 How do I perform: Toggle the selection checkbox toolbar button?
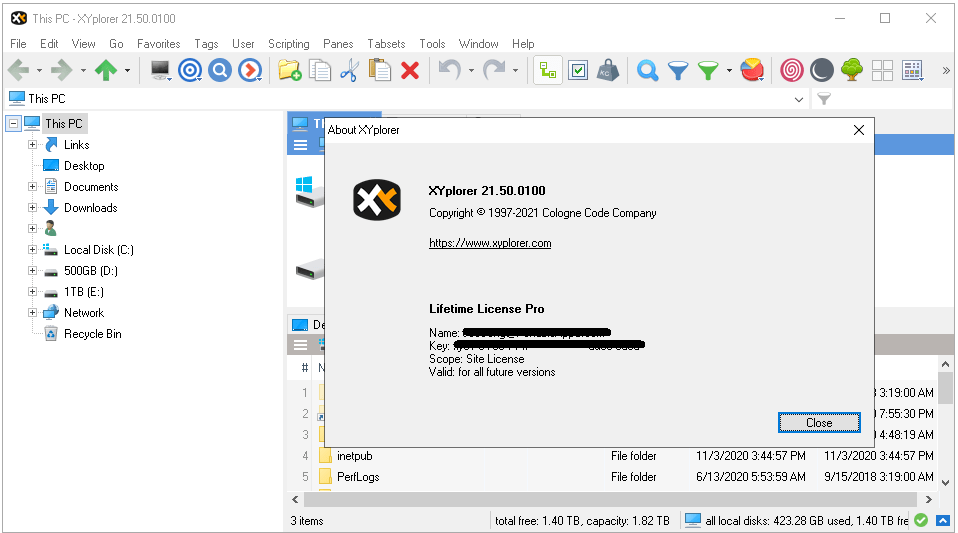pyautogui.click(x=578, y=71)
